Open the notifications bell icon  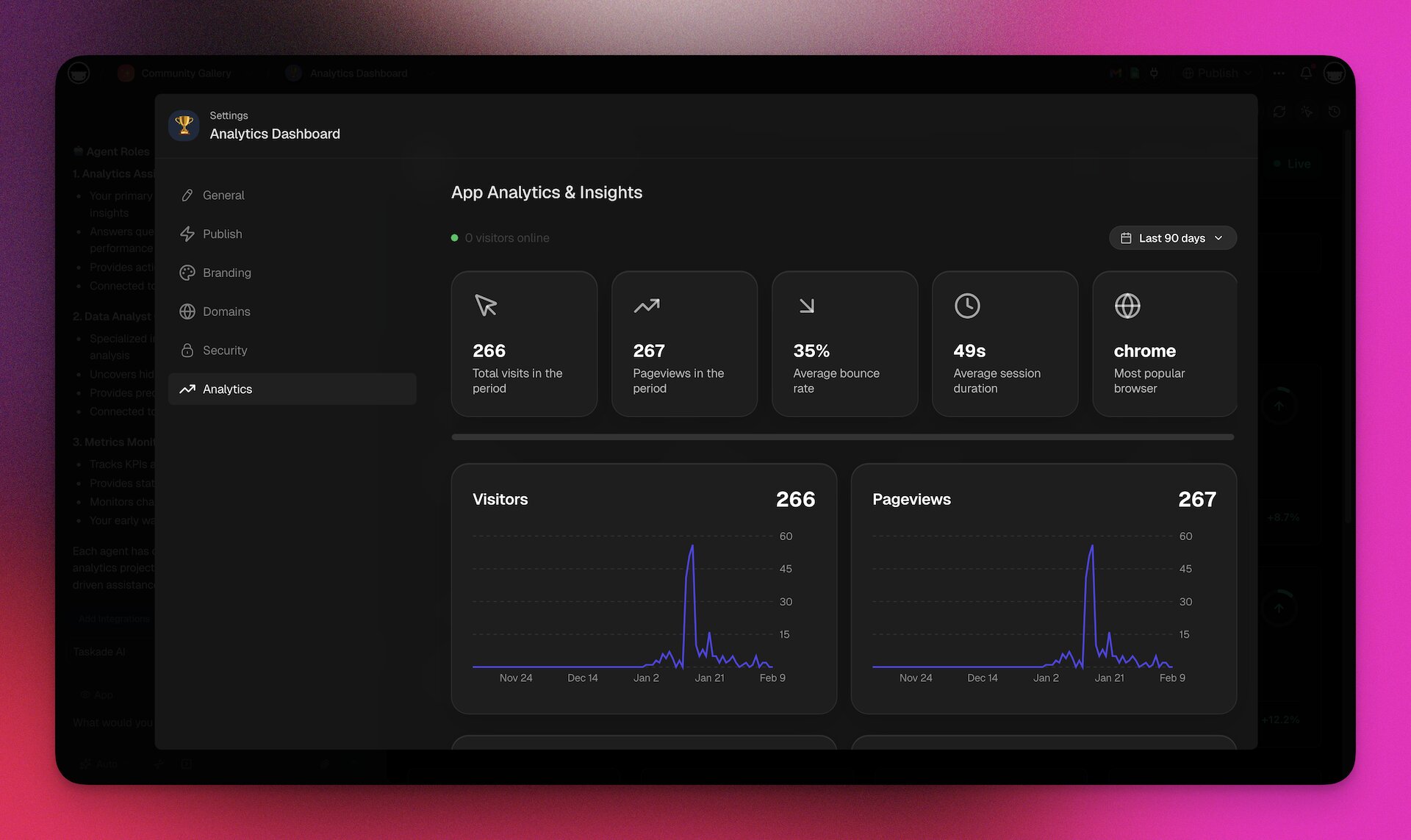1306,73
